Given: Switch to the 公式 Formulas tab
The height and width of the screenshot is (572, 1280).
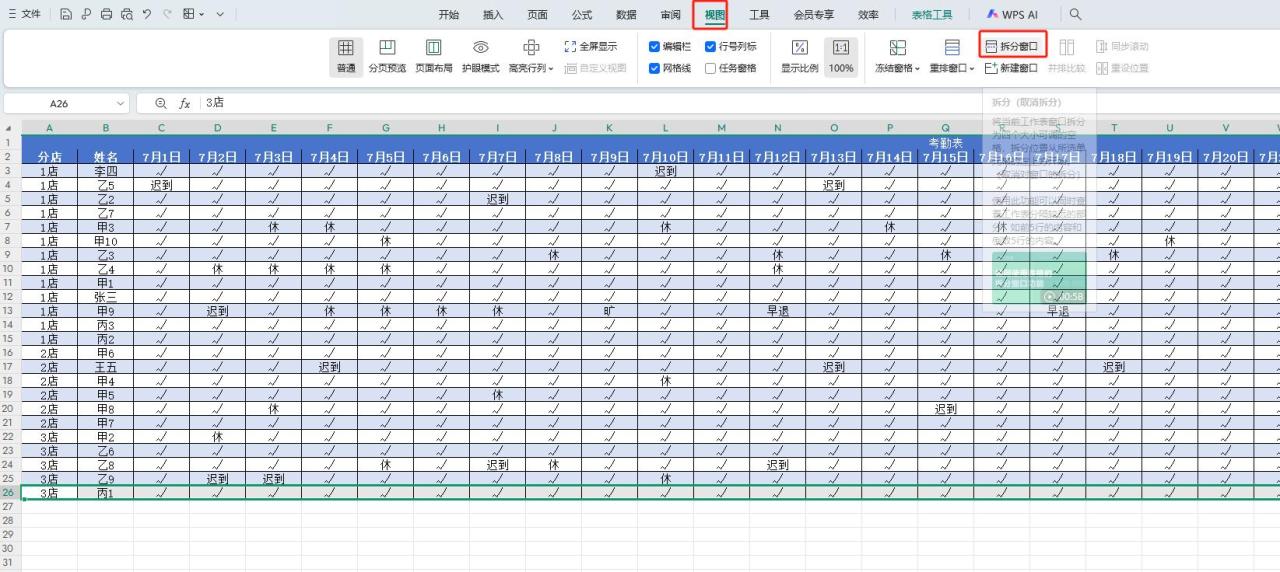Looking at the screenshot, I should pyautogui.click(x=582, y=15).
